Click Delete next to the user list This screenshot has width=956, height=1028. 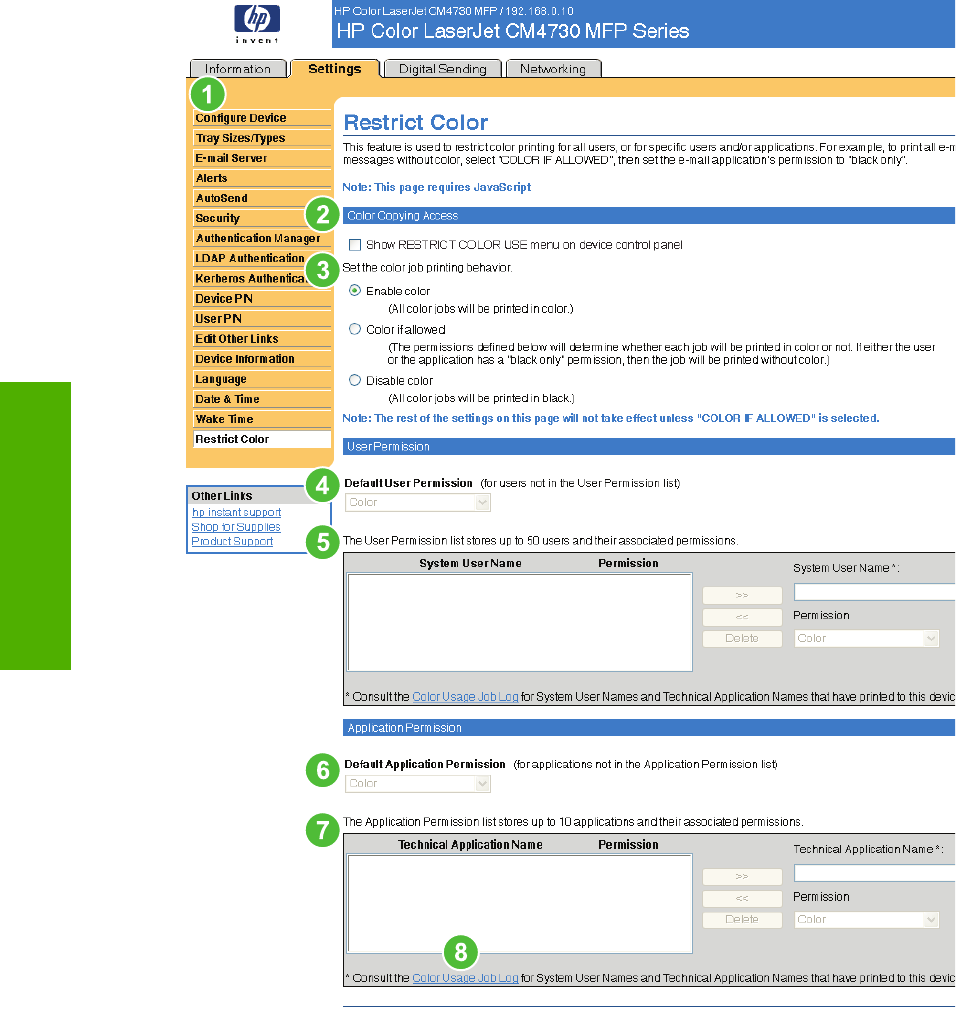(742, 639)
